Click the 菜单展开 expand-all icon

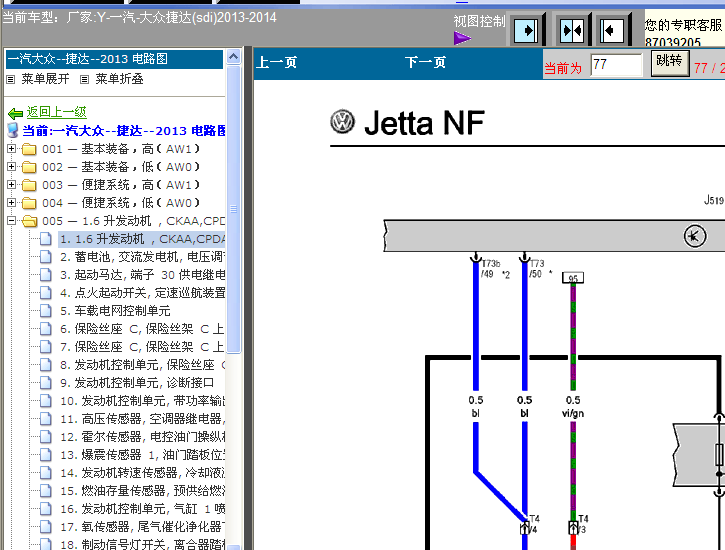coord(11,79)
